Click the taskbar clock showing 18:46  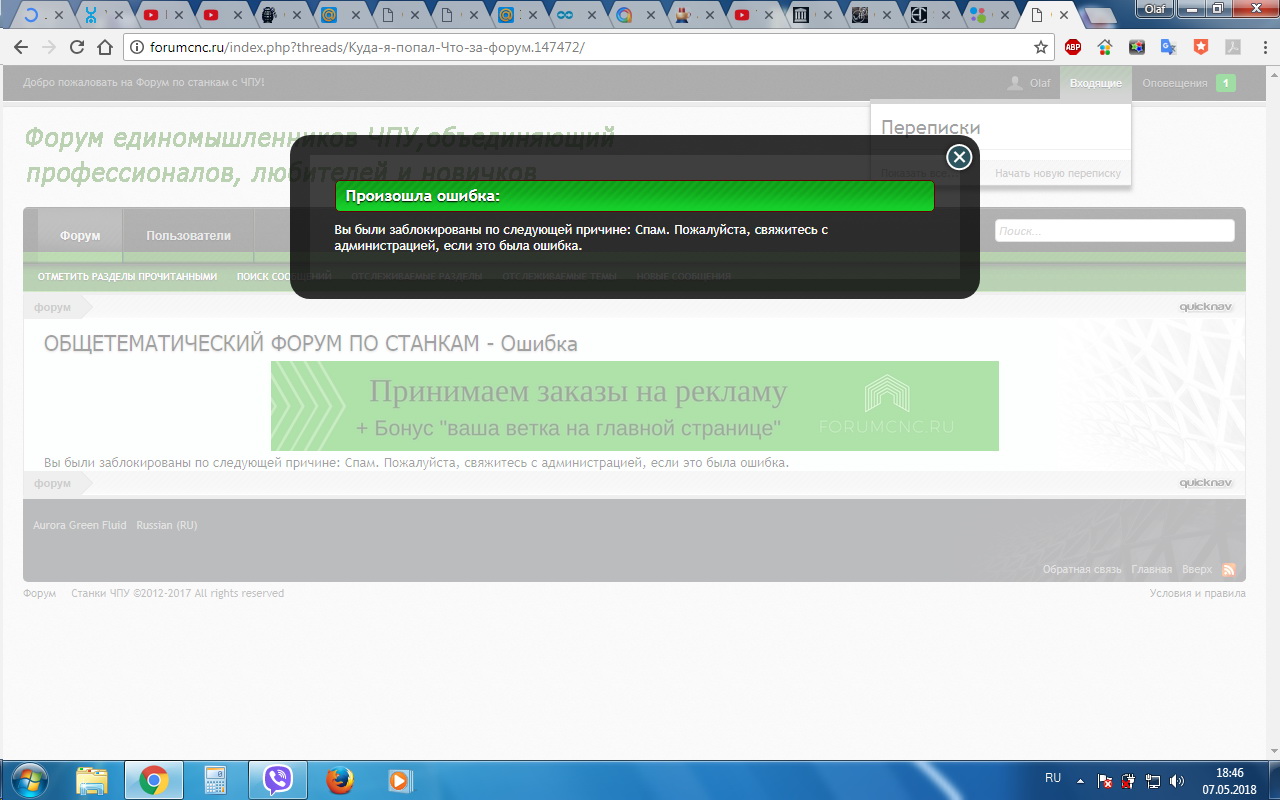[x=1229, y=780]
